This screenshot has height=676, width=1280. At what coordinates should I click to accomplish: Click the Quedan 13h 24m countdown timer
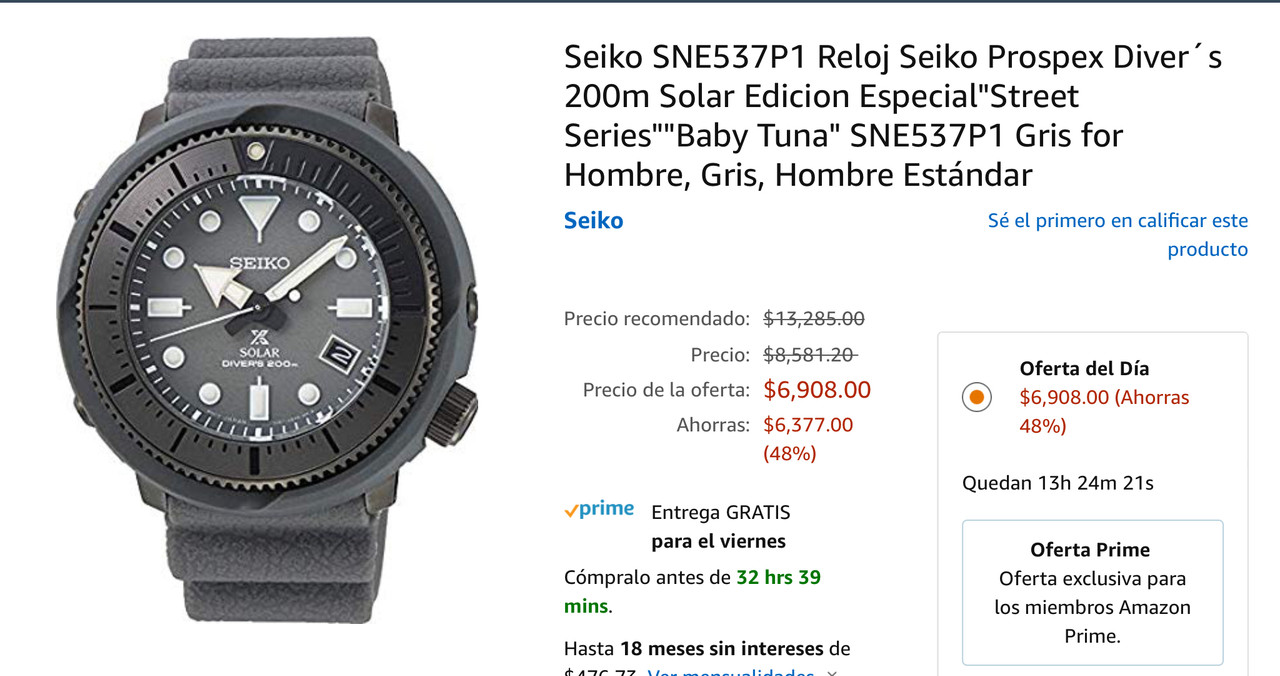point(1058,483)
